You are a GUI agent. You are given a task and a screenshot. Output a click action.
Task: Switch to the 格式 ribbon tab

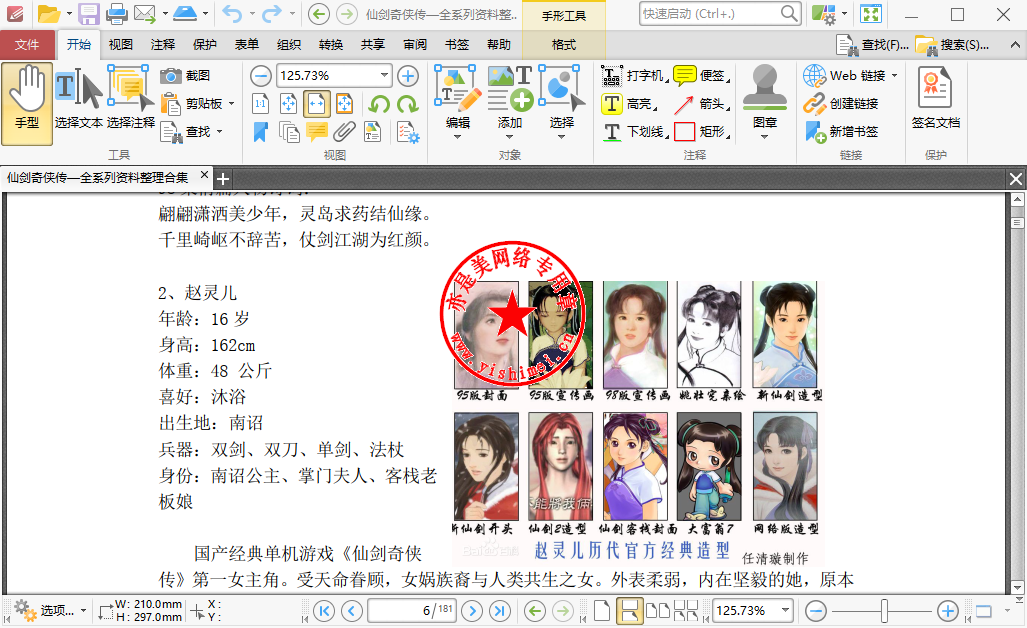click(x=563, y=45)
